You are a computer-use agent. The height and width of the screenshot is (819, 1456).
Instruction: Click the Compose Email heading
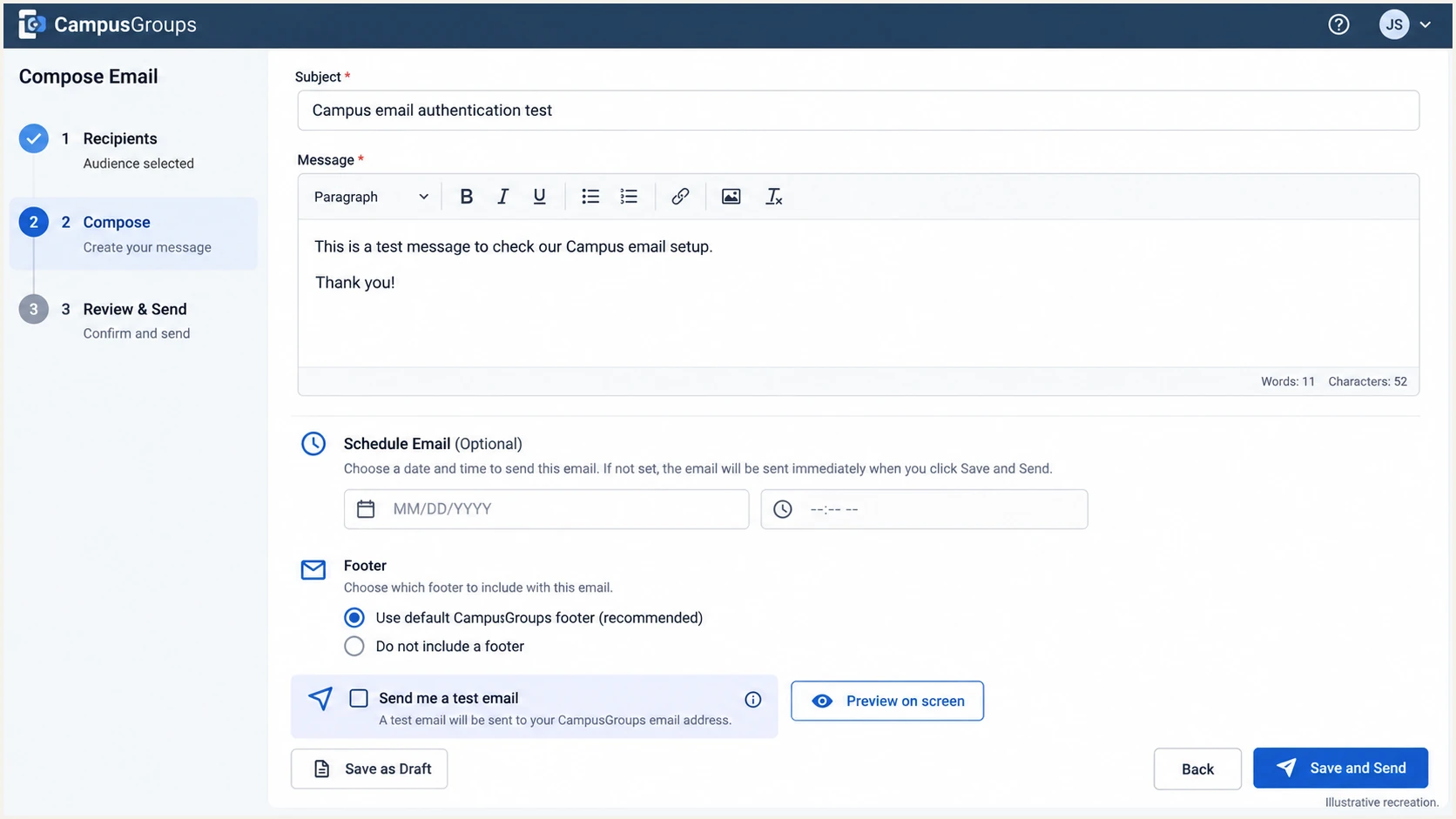(88, 77)
